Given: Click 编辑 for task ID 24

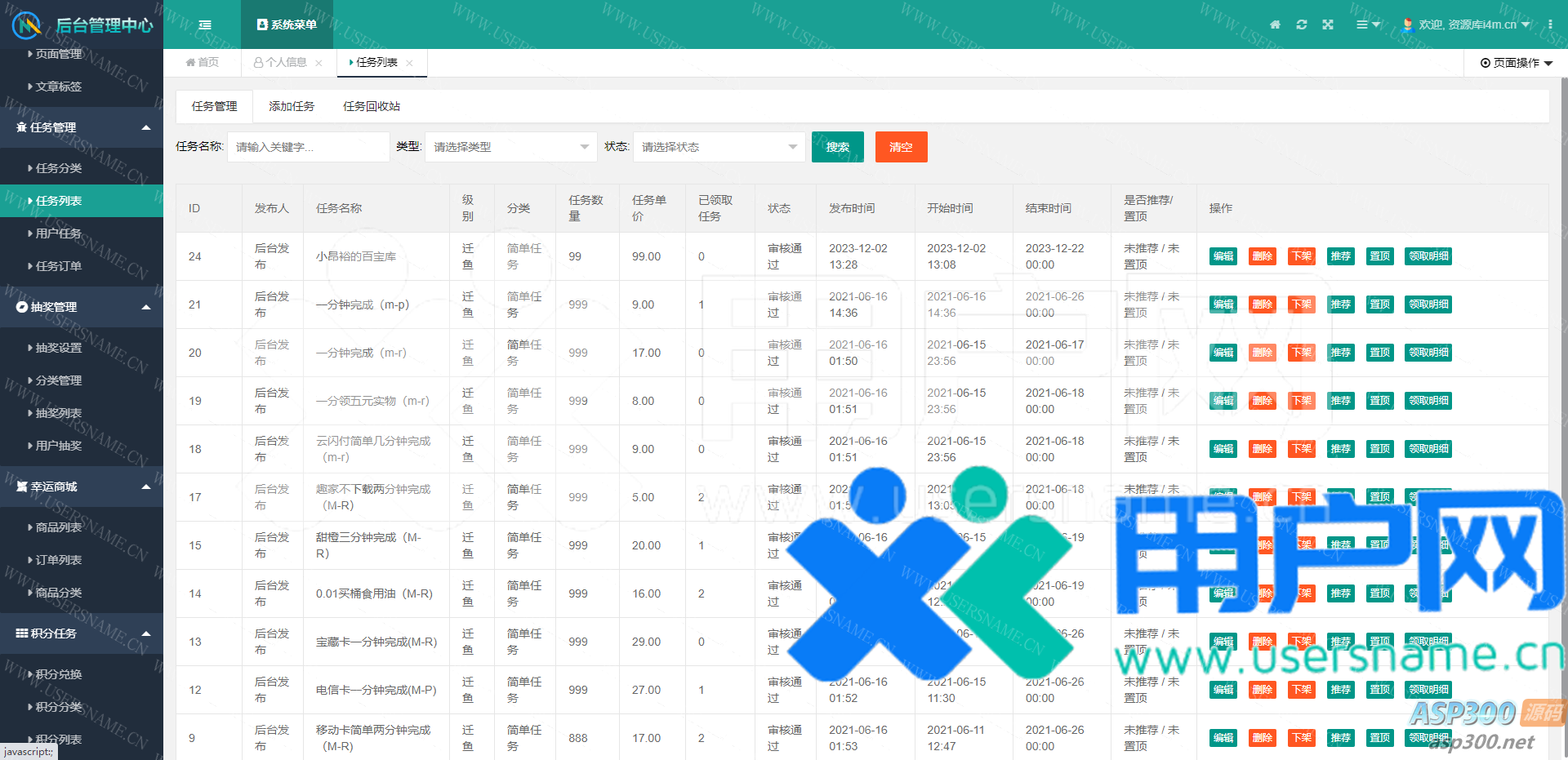Looking at the screenshot, I should click(x=1223, y=256).
